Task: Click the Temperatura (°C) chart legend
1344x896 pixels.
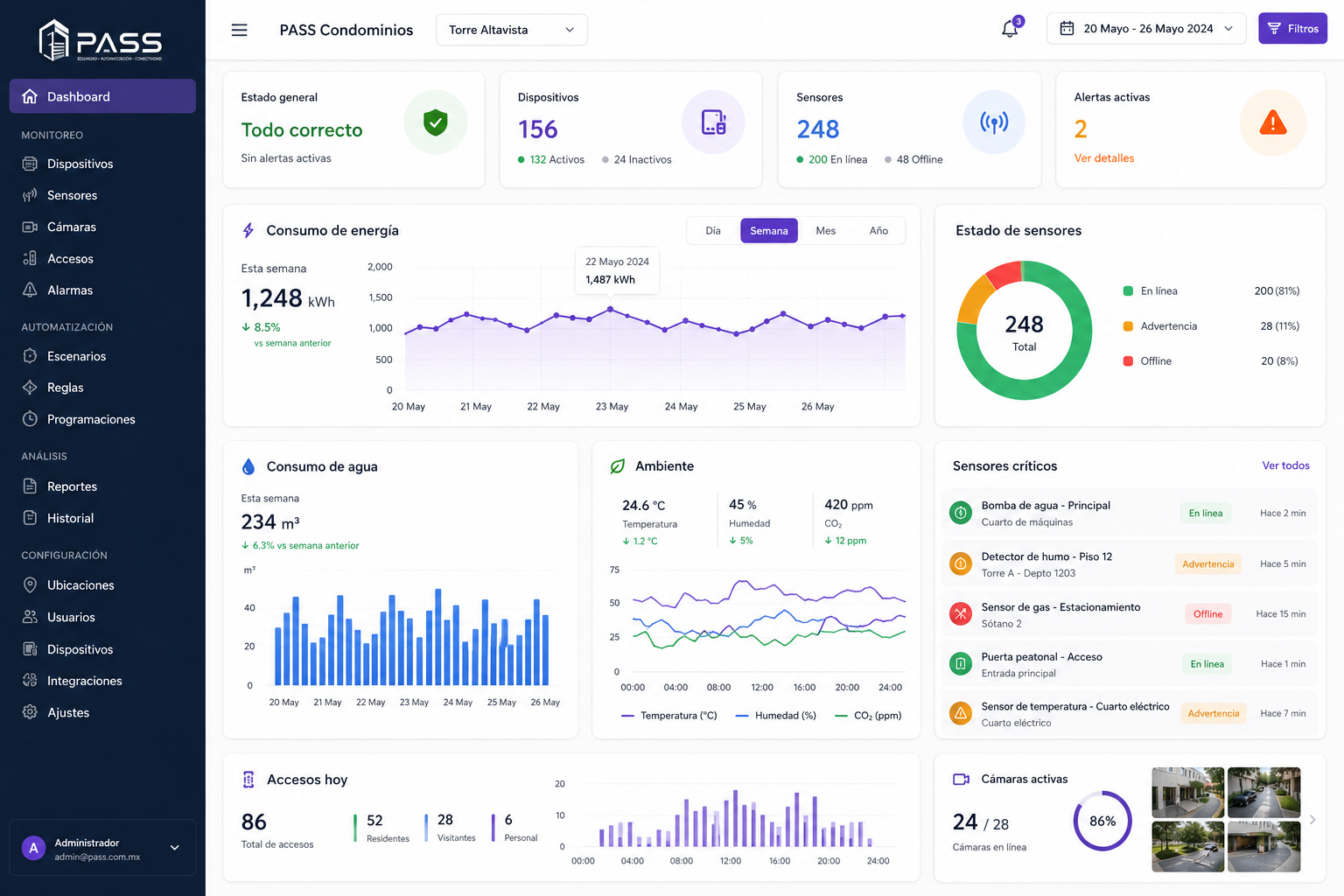Action: tap(669, 716)
